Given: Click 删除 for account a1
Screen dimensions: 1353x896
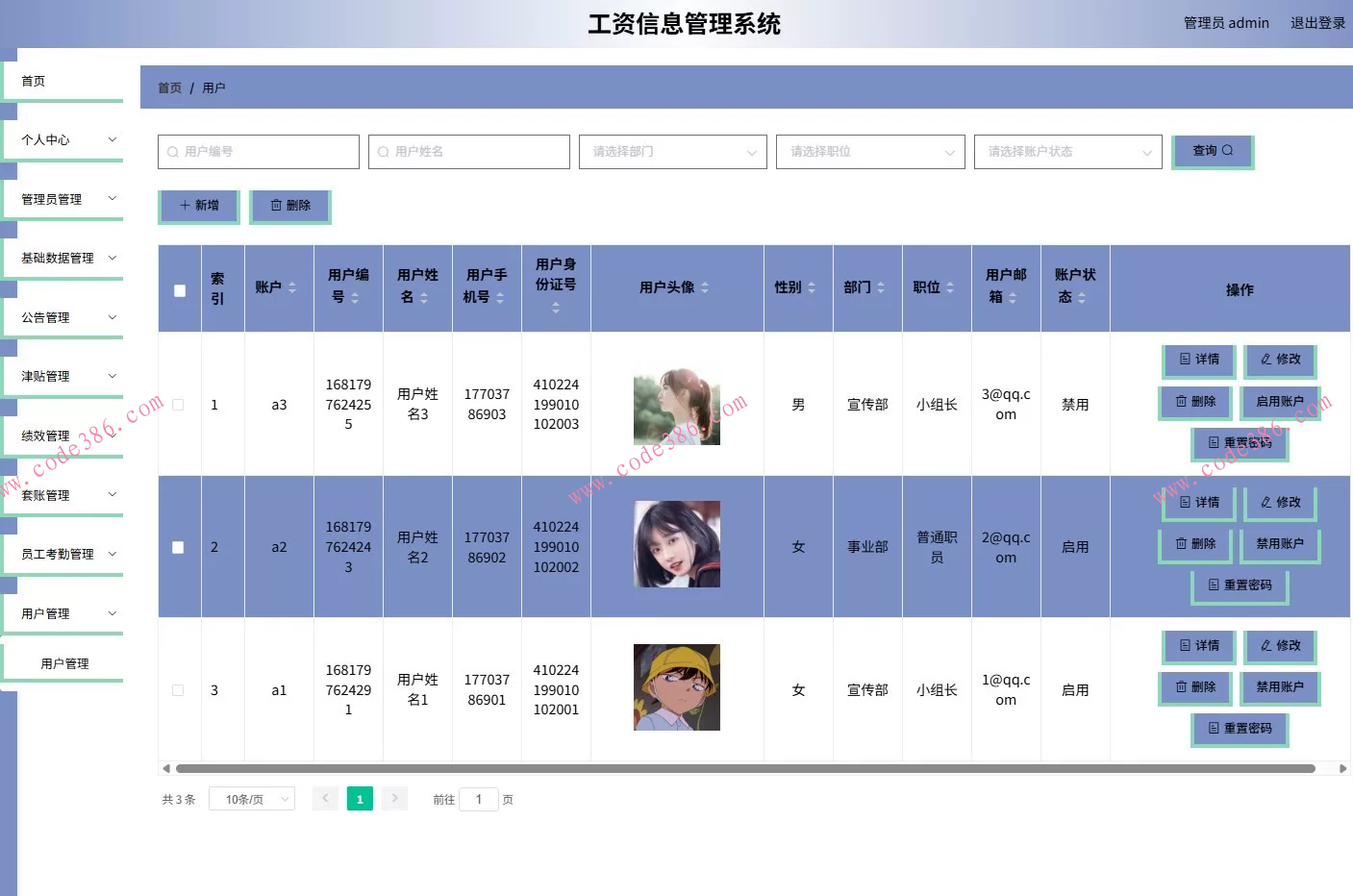Looking at the screenshot, I should tap(1195, 687).
